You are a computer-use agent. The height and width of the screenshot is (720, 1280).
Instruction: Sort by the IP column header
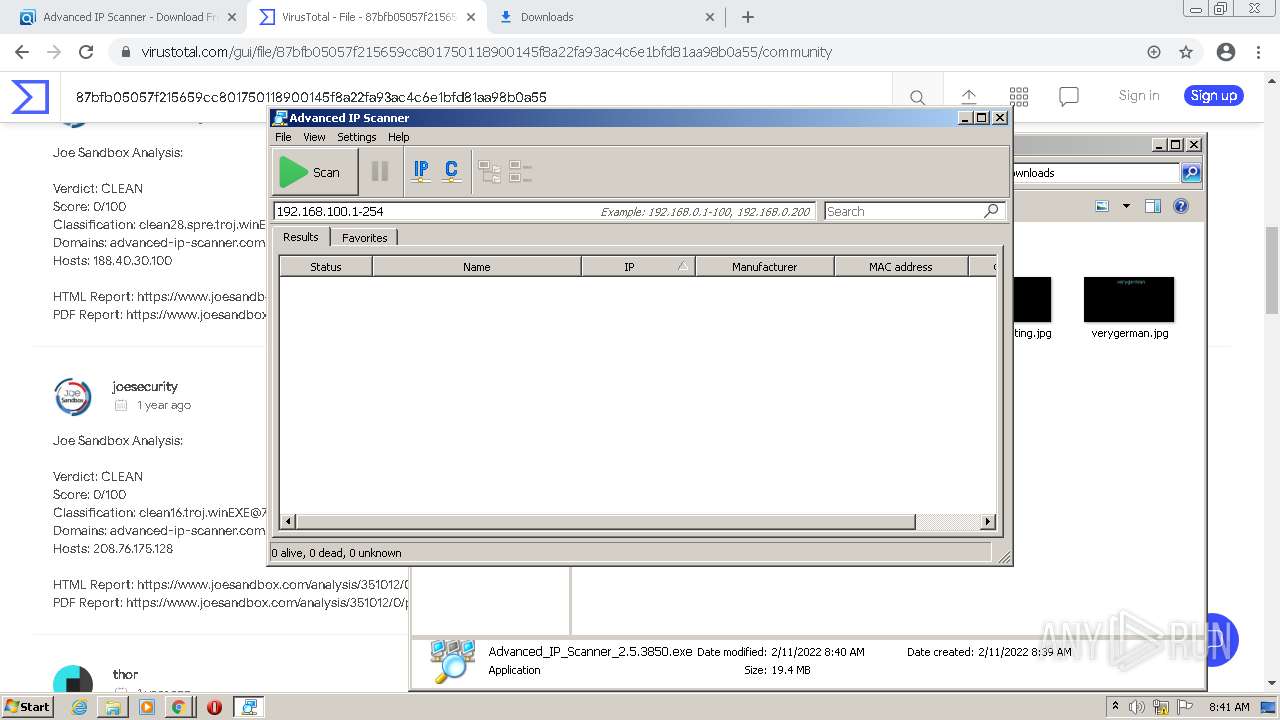point(638,267)
